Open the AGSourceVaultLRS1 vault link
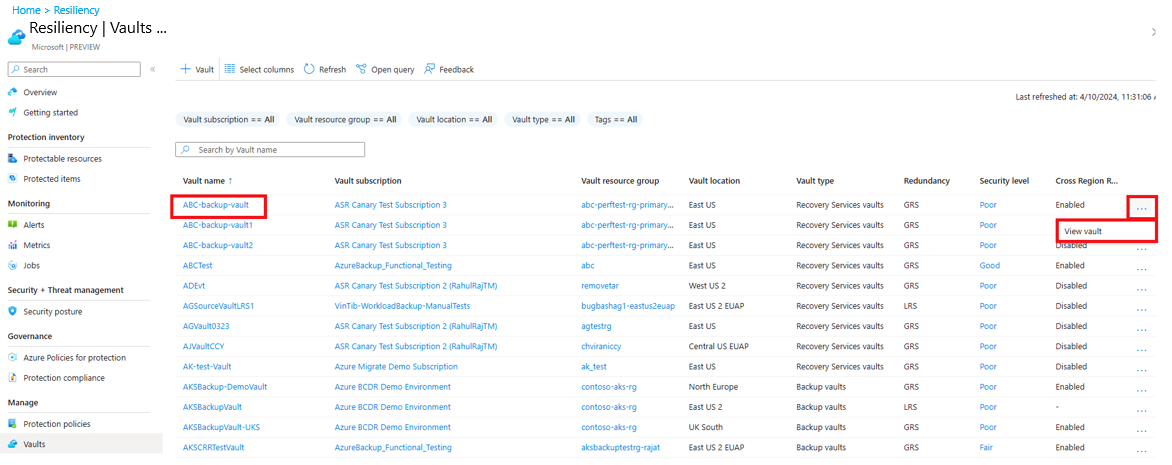 pyautogui.click(x=218, y=306)
